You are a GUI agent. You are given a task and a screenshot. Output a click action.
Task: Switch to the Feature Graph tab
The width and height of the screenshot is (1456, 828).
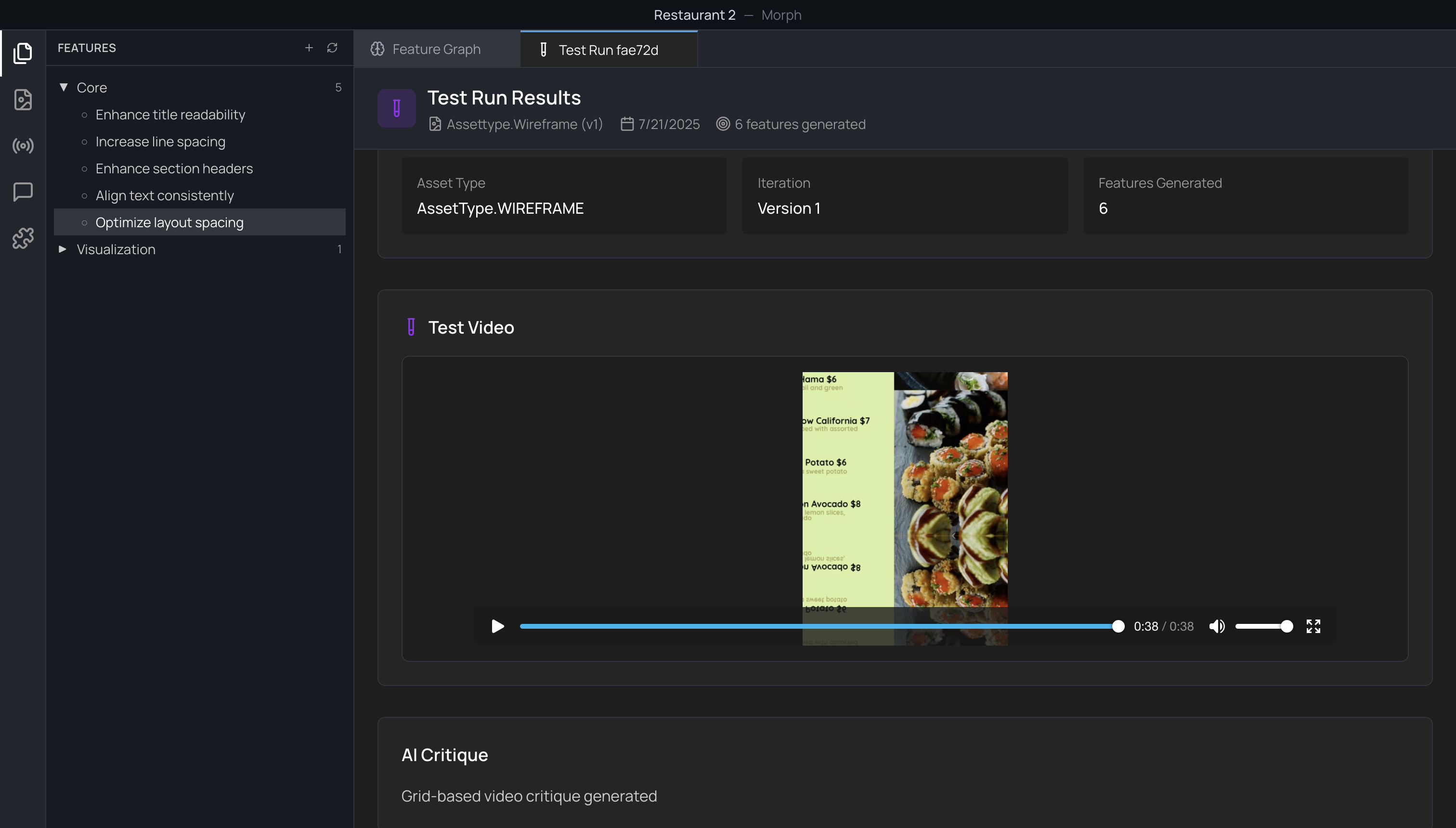(436, 50)
